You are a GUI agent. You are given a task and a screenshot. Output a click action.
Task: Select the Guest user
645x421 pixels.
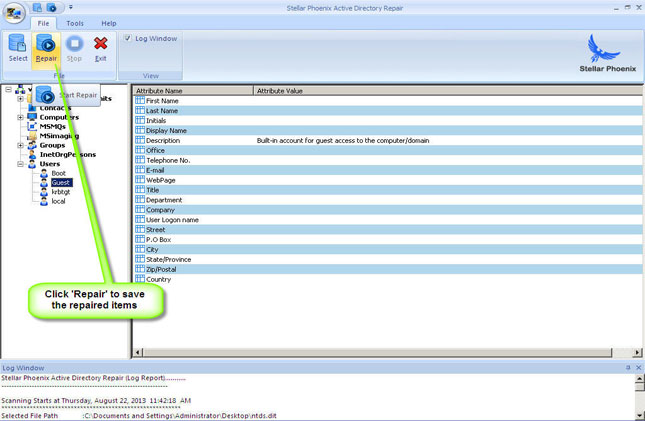coord(61,183)
